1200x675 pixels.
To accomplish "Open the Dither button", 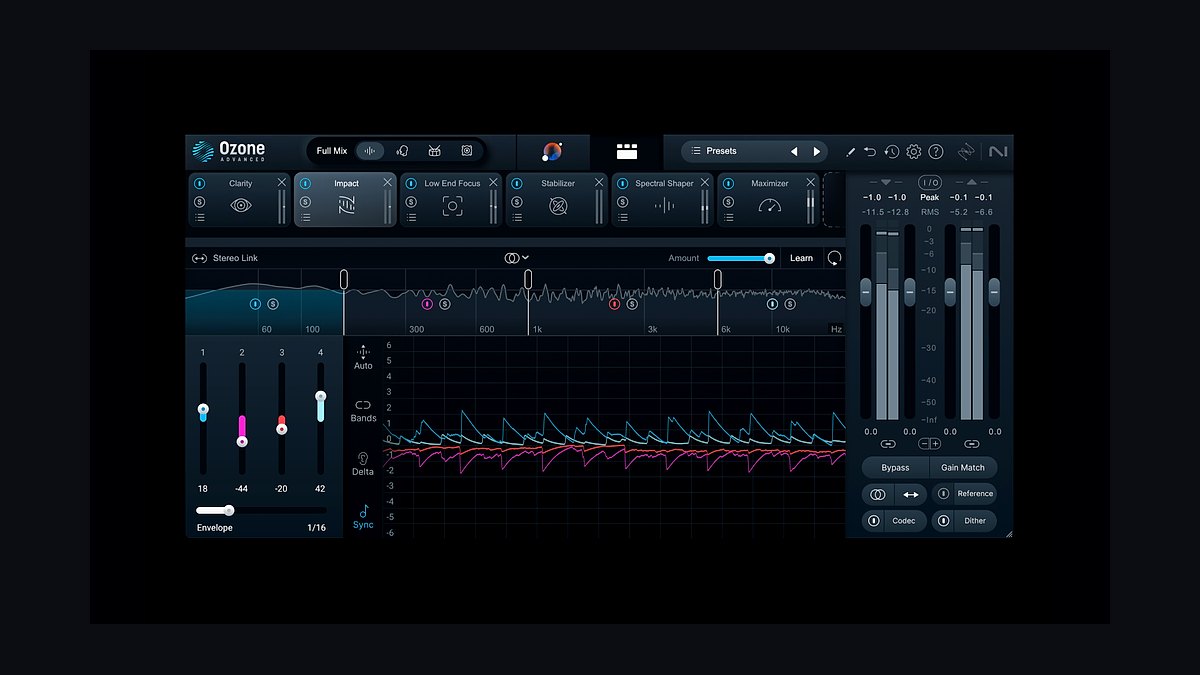I will point(975,521).
